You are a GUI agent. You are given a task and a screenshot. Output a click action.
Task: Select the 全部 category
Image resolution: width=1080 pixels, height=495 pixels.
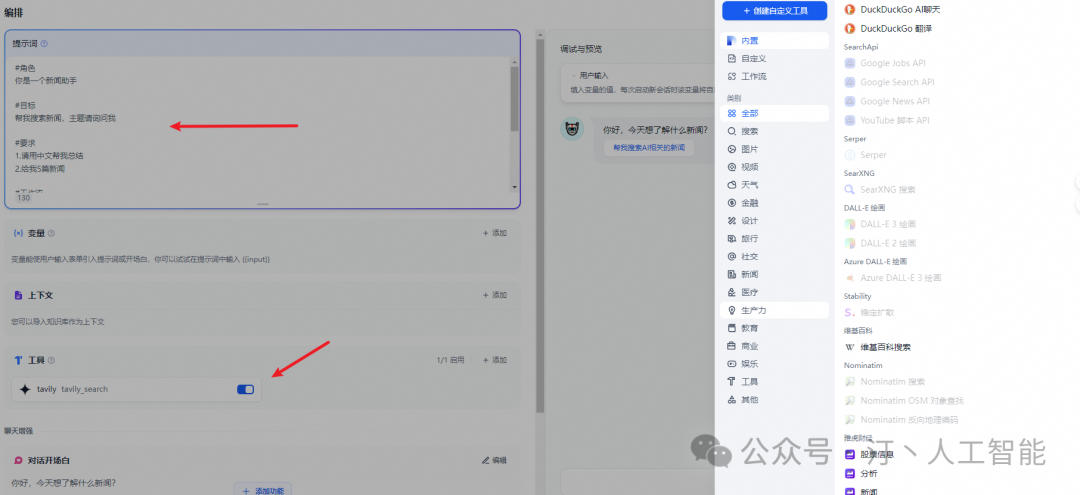(x=774, y=113)
